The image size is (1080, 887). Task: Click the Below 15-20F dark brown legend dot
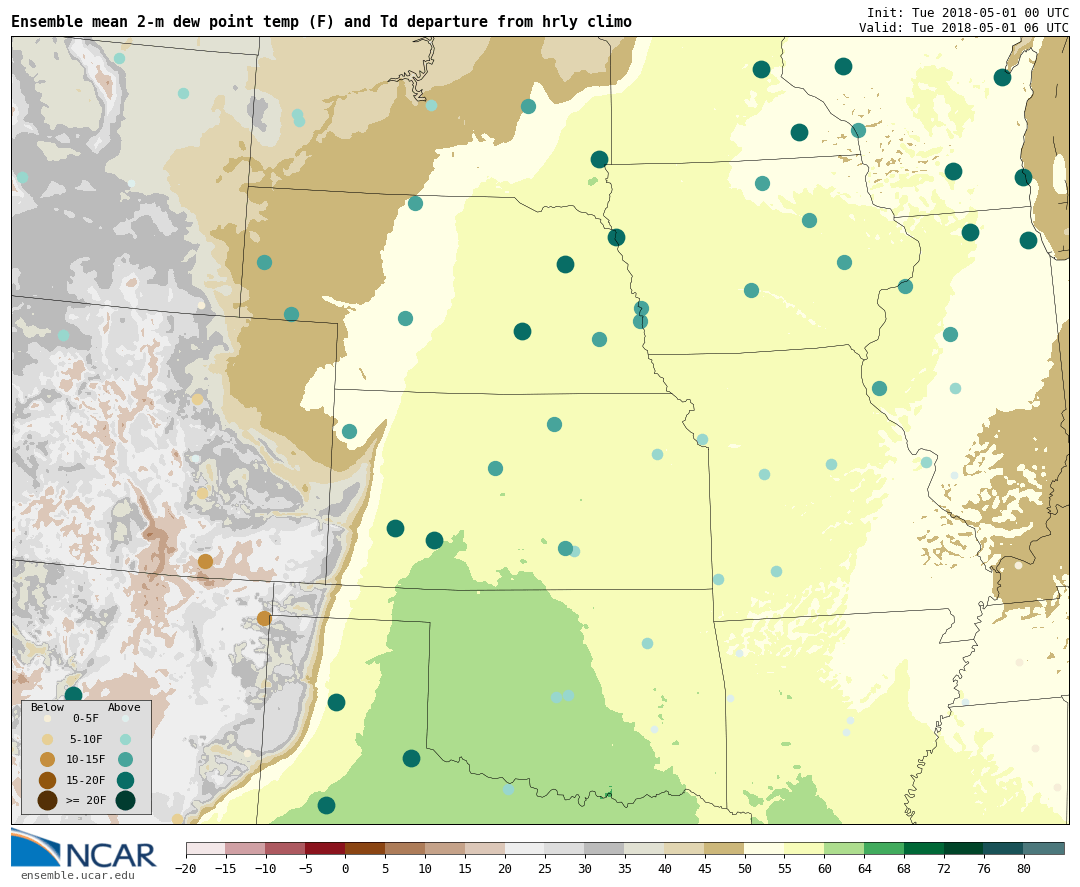tap(48, 780)
